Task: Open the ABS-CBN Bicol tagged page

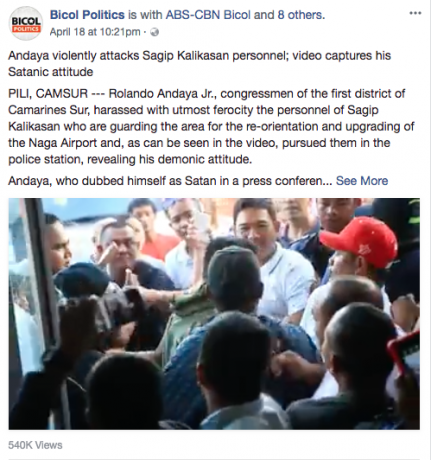Action: pyautogui.click(x=208, y=15)
